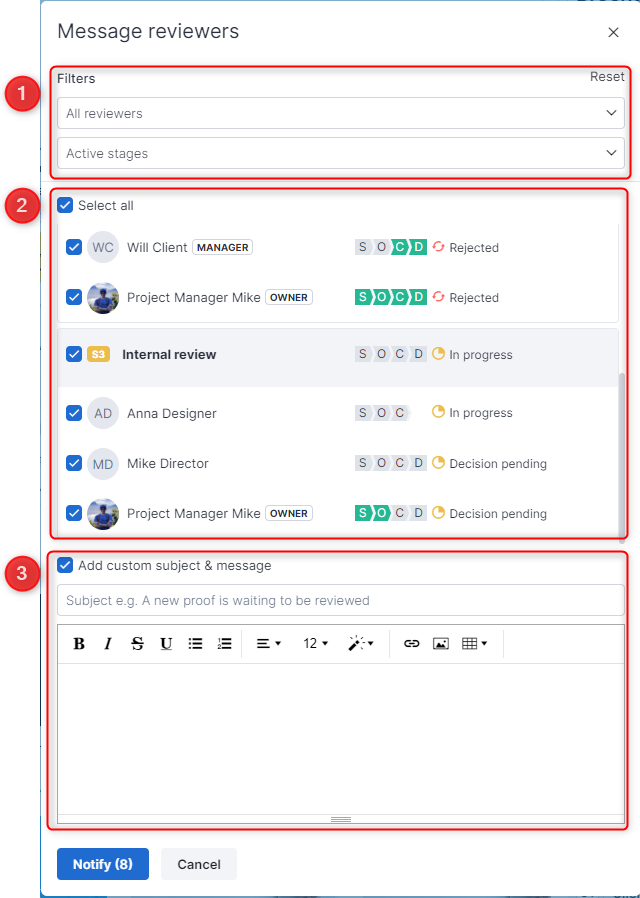
Task: Open the paragraph alignment dropdown
Action: click(269, 644)
